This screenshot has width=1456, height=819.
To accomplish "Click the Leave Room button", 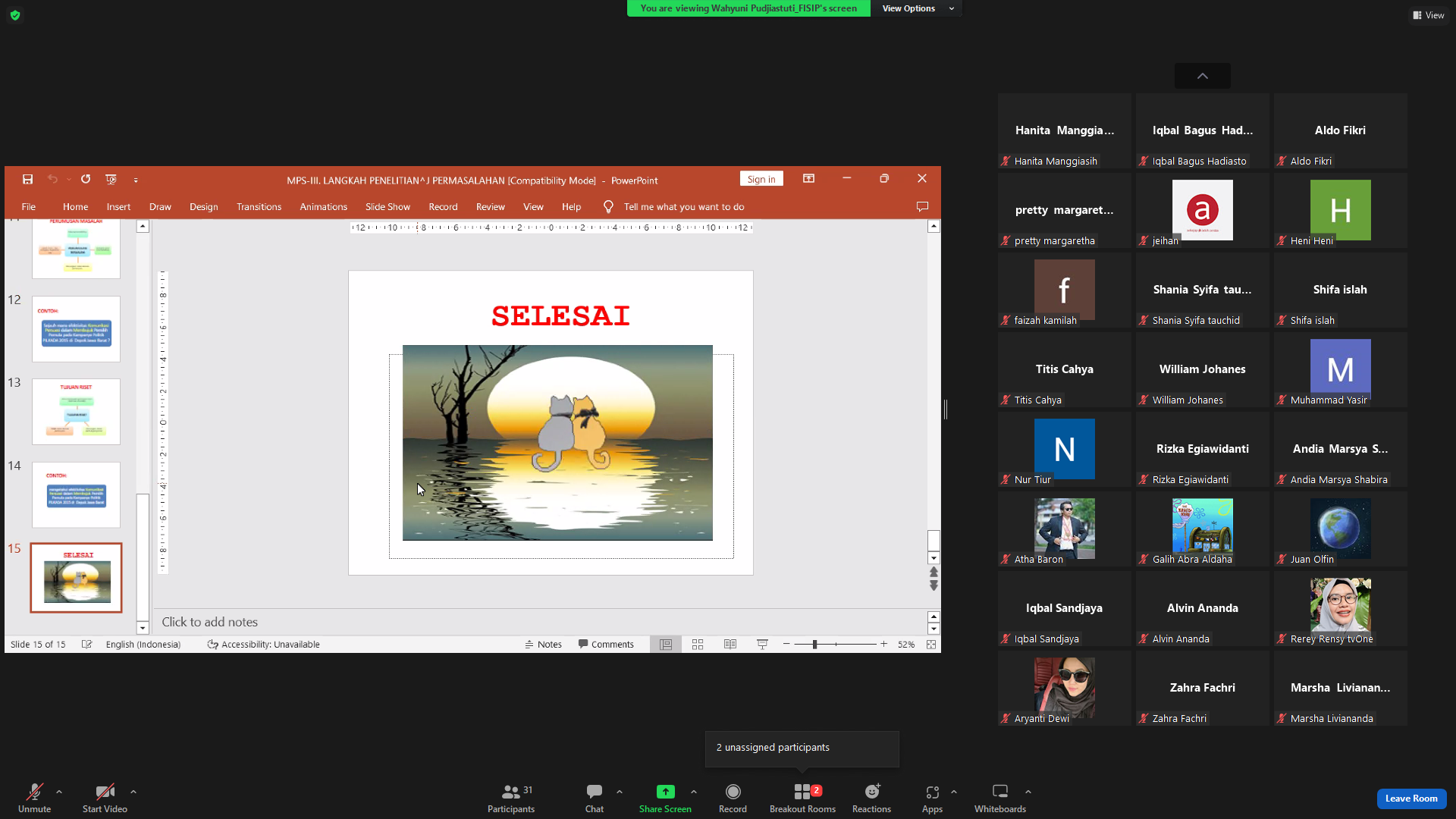I will (x=1411, y=799).
